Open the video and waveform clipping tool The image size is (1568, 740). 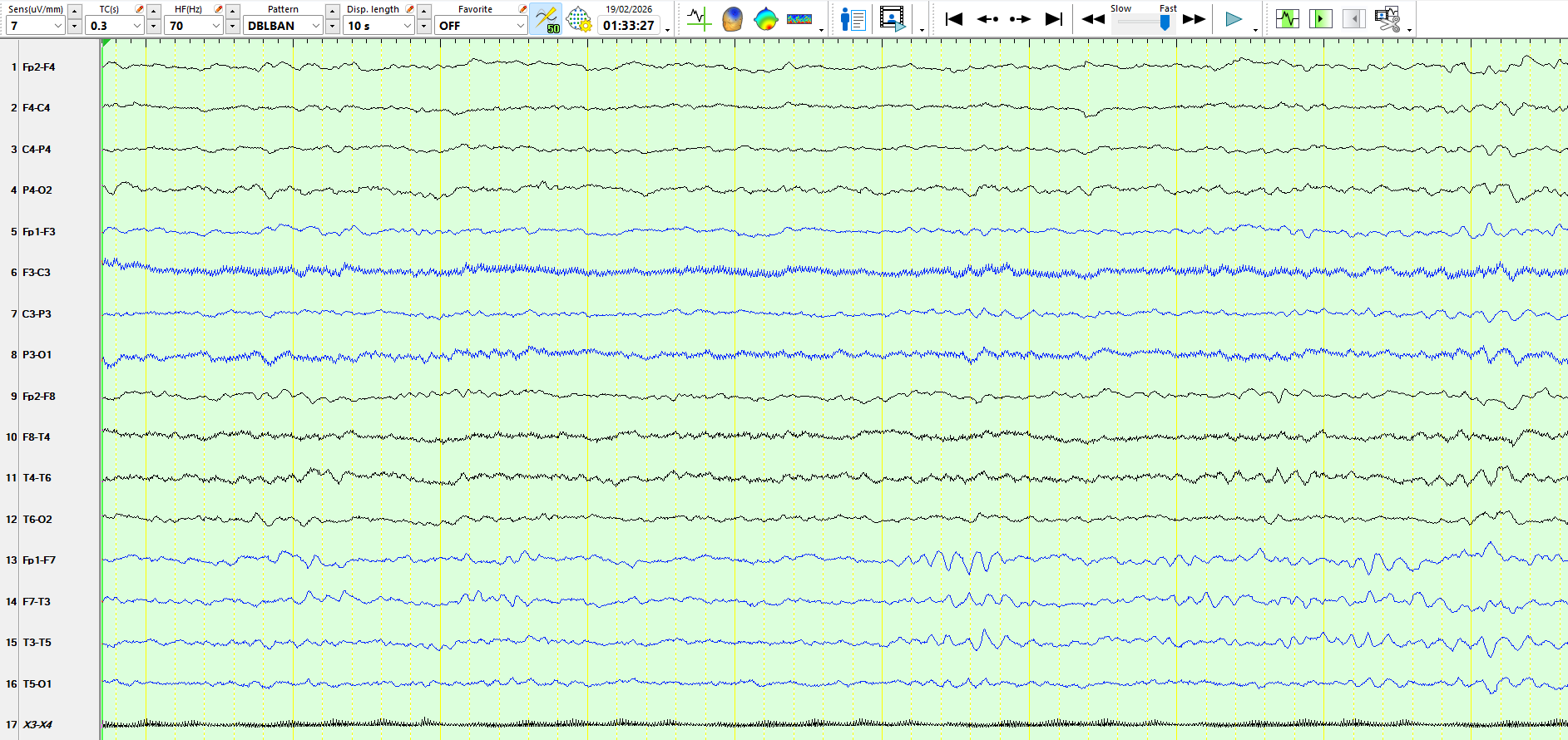point(1387,19)
